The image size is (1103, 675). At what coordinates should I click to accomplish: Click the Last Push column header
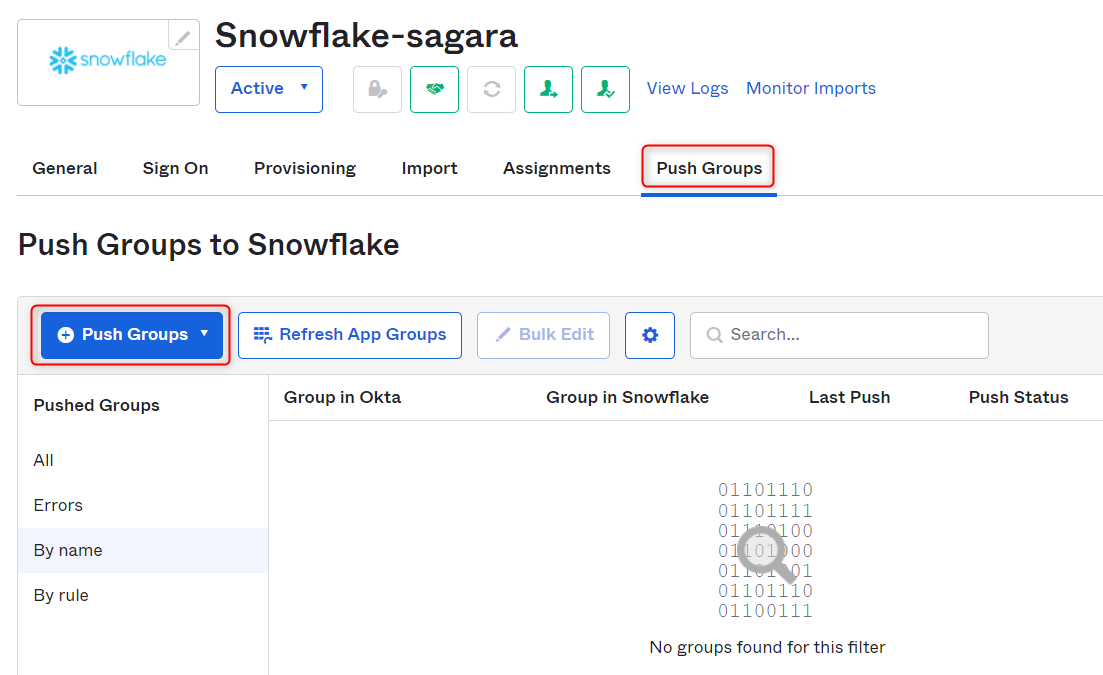(849, 398)
